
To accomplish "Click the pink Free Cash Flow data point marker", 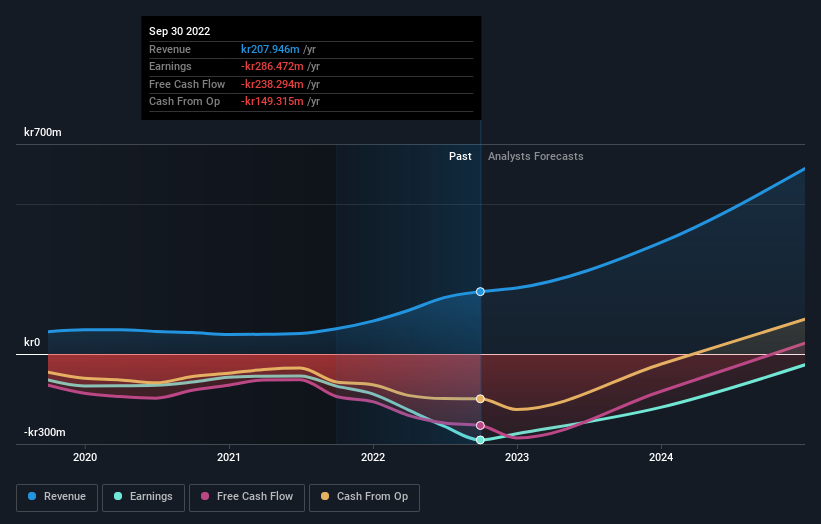I will click(480, 426).
